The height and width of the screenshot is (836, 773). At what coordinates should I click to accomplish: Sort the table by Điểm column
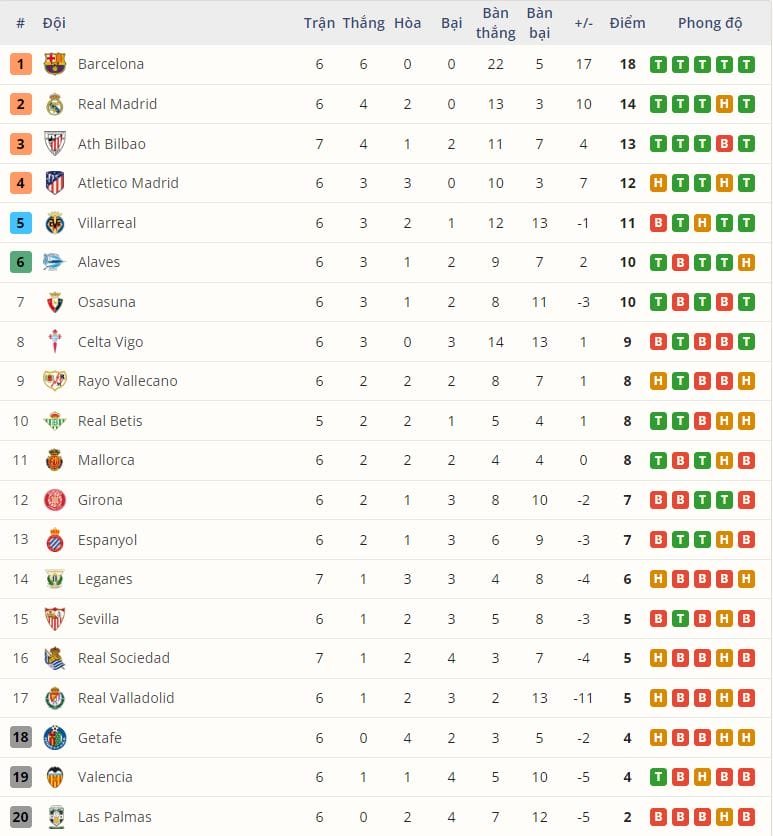tap(627, 22)
